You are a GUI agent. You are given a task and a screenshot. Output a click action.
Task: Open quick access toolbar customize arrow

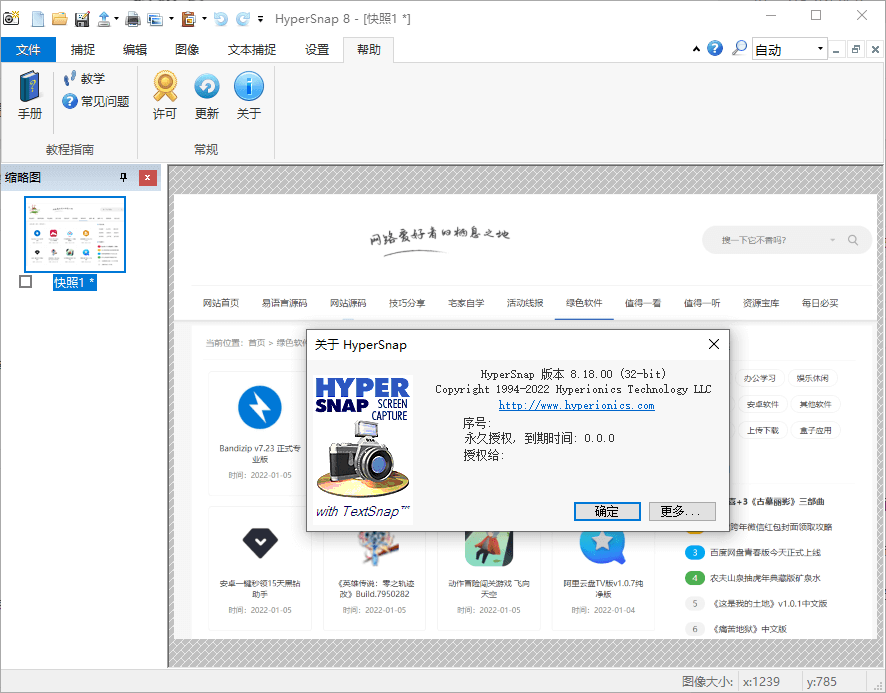click(x=260, y=19)
